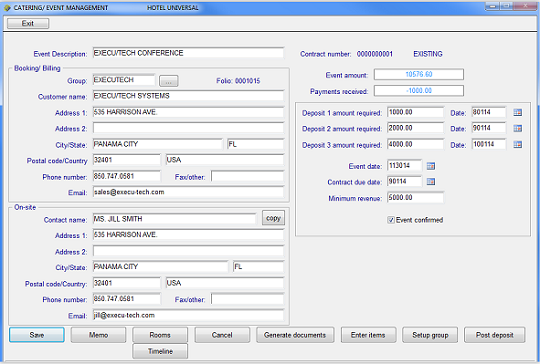Edit Deposit 2 date field 90114
540x364 pixels.
tap(489, 128)
